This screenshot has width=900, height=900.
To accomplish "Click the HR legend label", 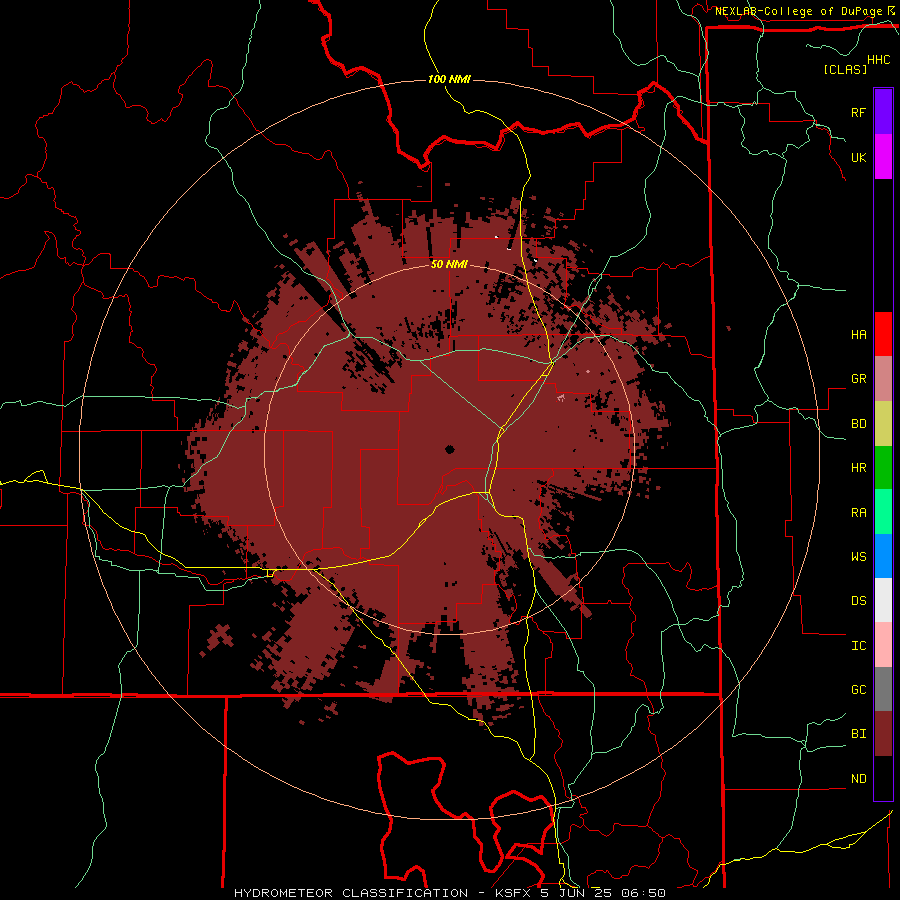I will pyautogui.click(x=858, y=467).
